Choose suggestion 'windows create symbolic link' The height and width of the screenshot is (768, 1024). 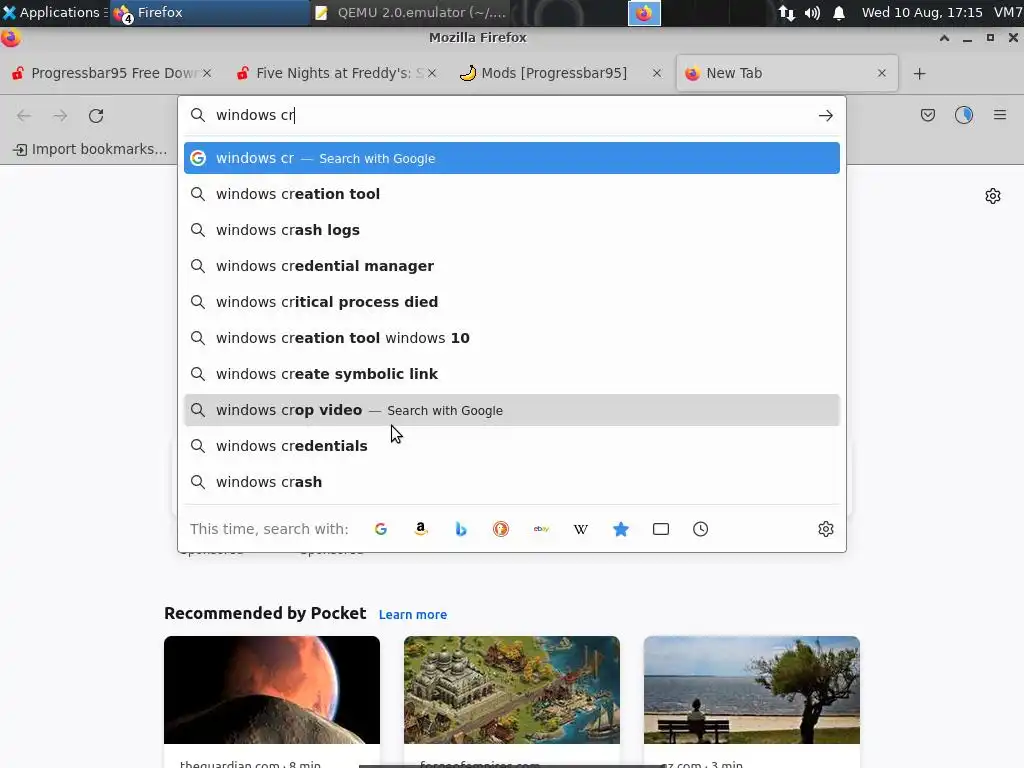[x=512, y=374]
